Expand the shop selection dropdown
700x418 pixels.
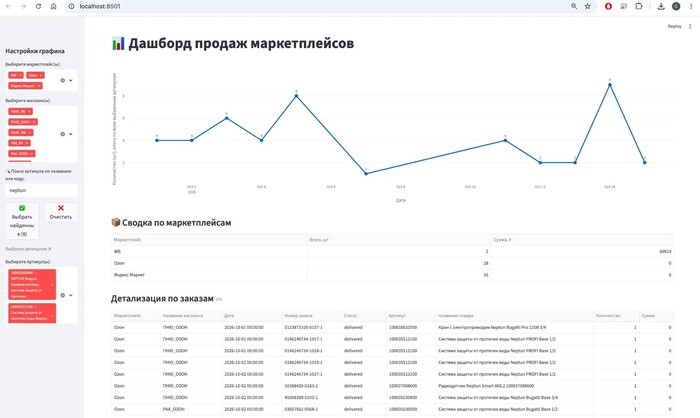71,134
